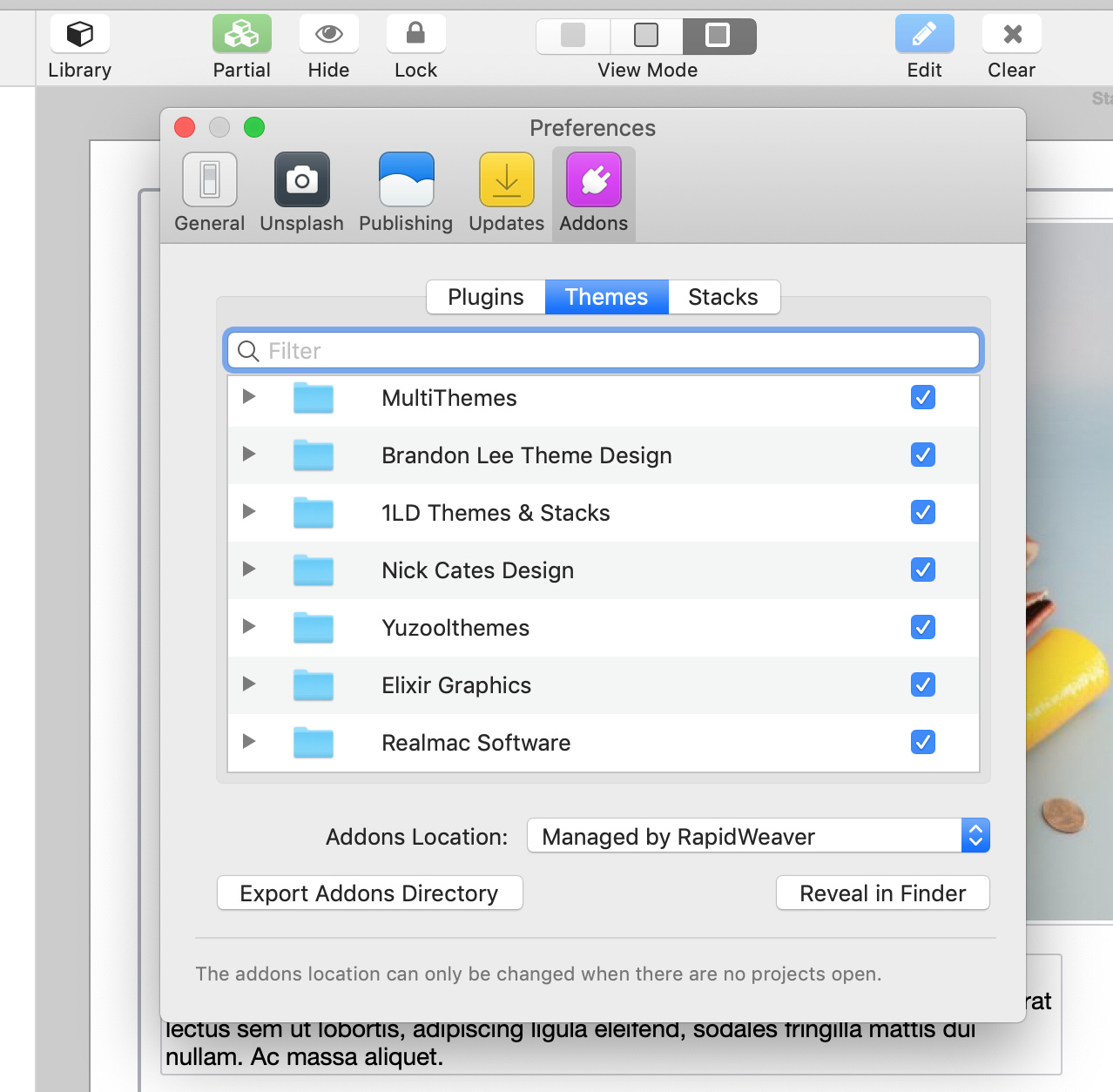Uncheck the Brandon Lee Theme Design checkbox
This screenshot has height=1092, width=1113.
coord(923,455)
